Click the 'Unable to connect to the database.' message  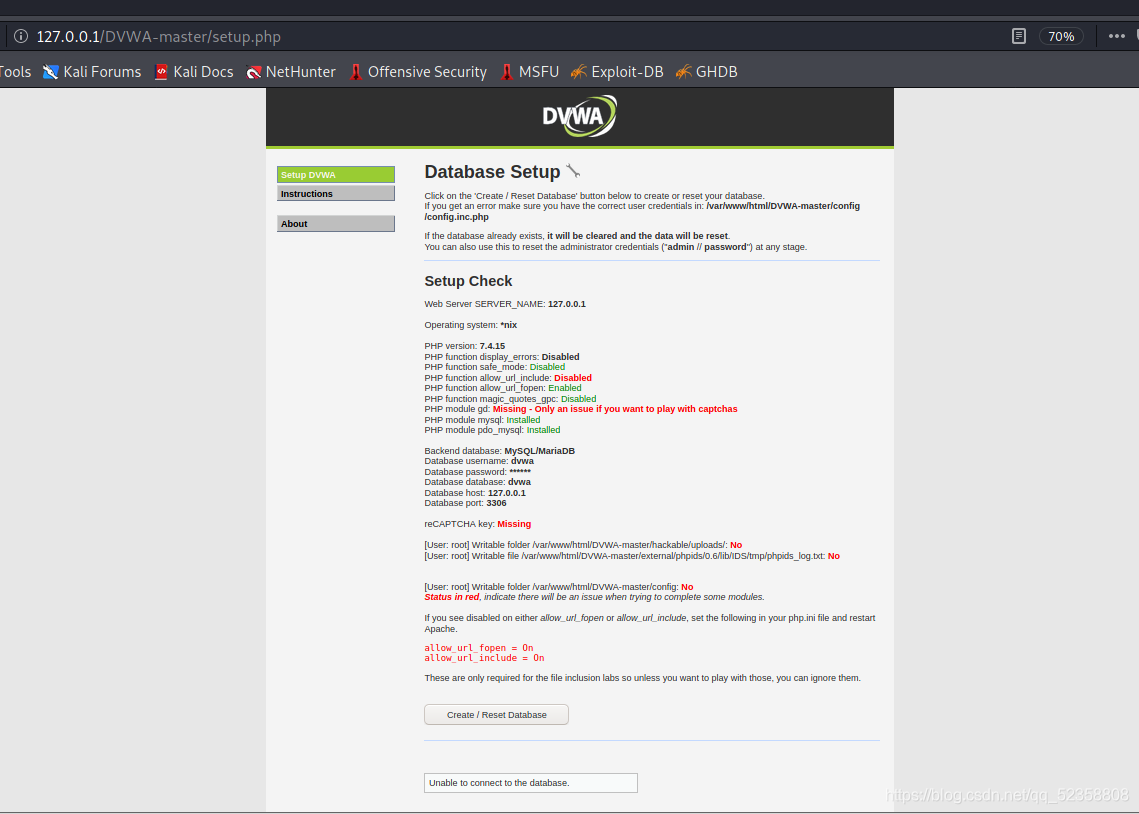530,783
